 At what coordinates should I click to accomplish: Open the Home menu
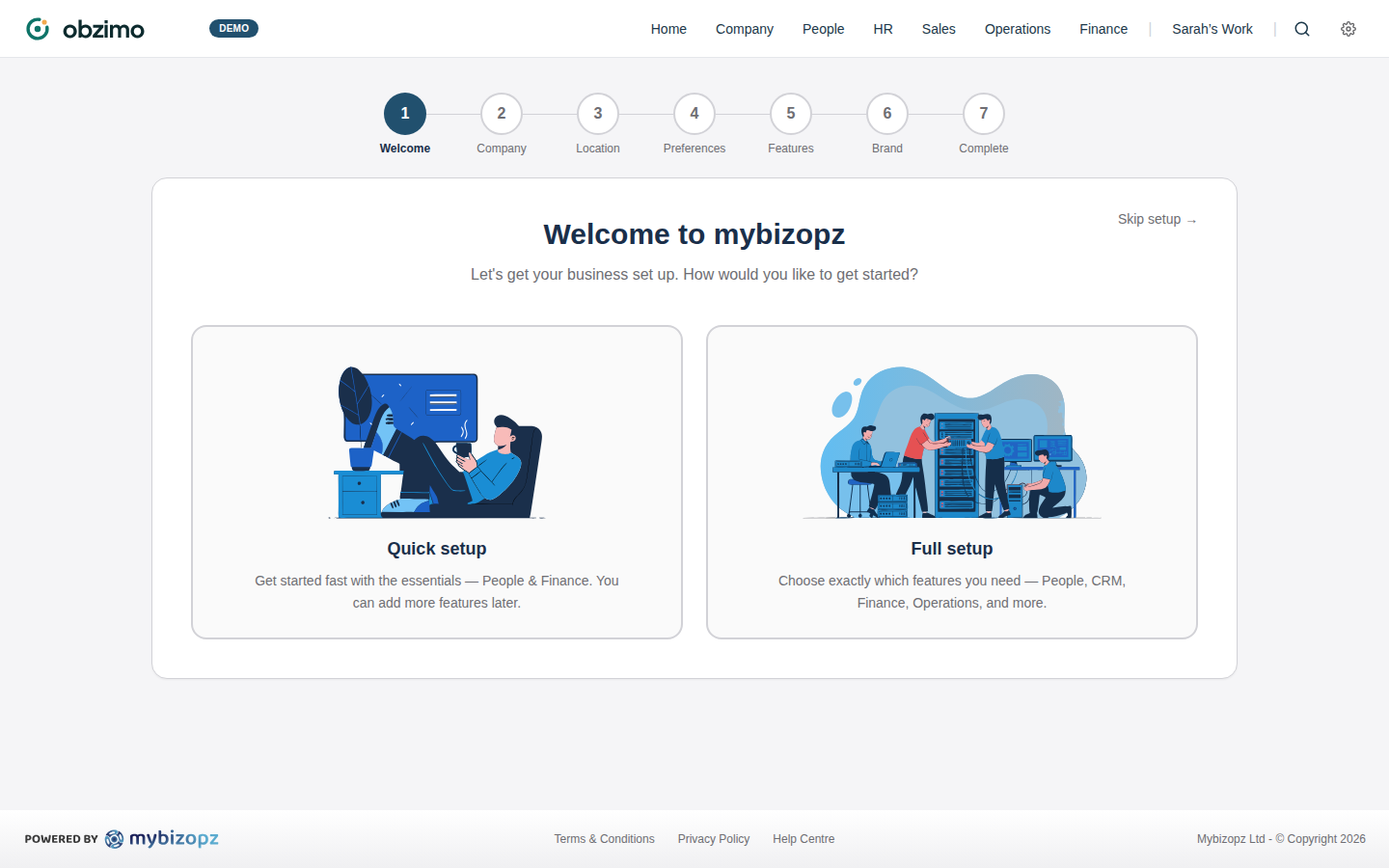pyautogui.click(x=668, y=29)
